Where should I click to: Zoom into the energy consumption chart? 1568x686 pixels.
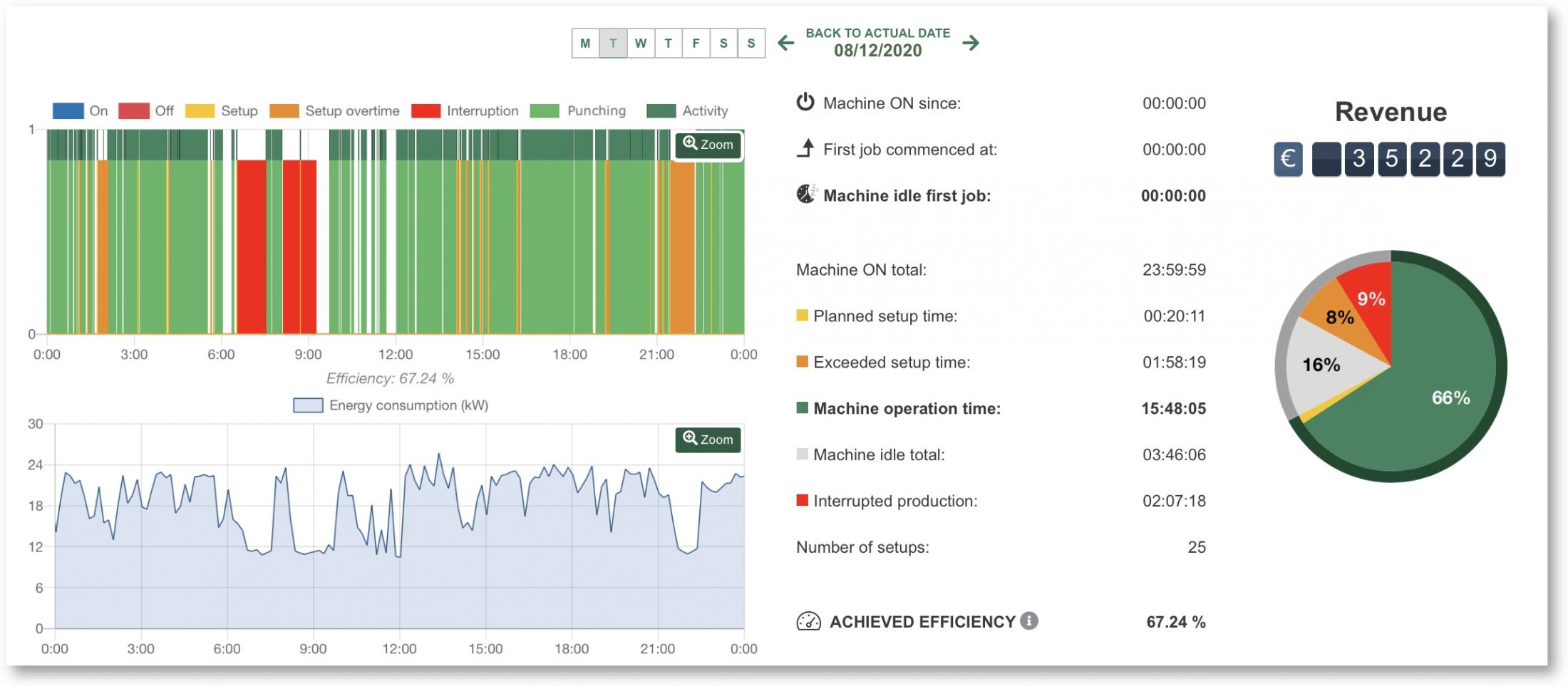pyautogui.click(x=708, y=440)
